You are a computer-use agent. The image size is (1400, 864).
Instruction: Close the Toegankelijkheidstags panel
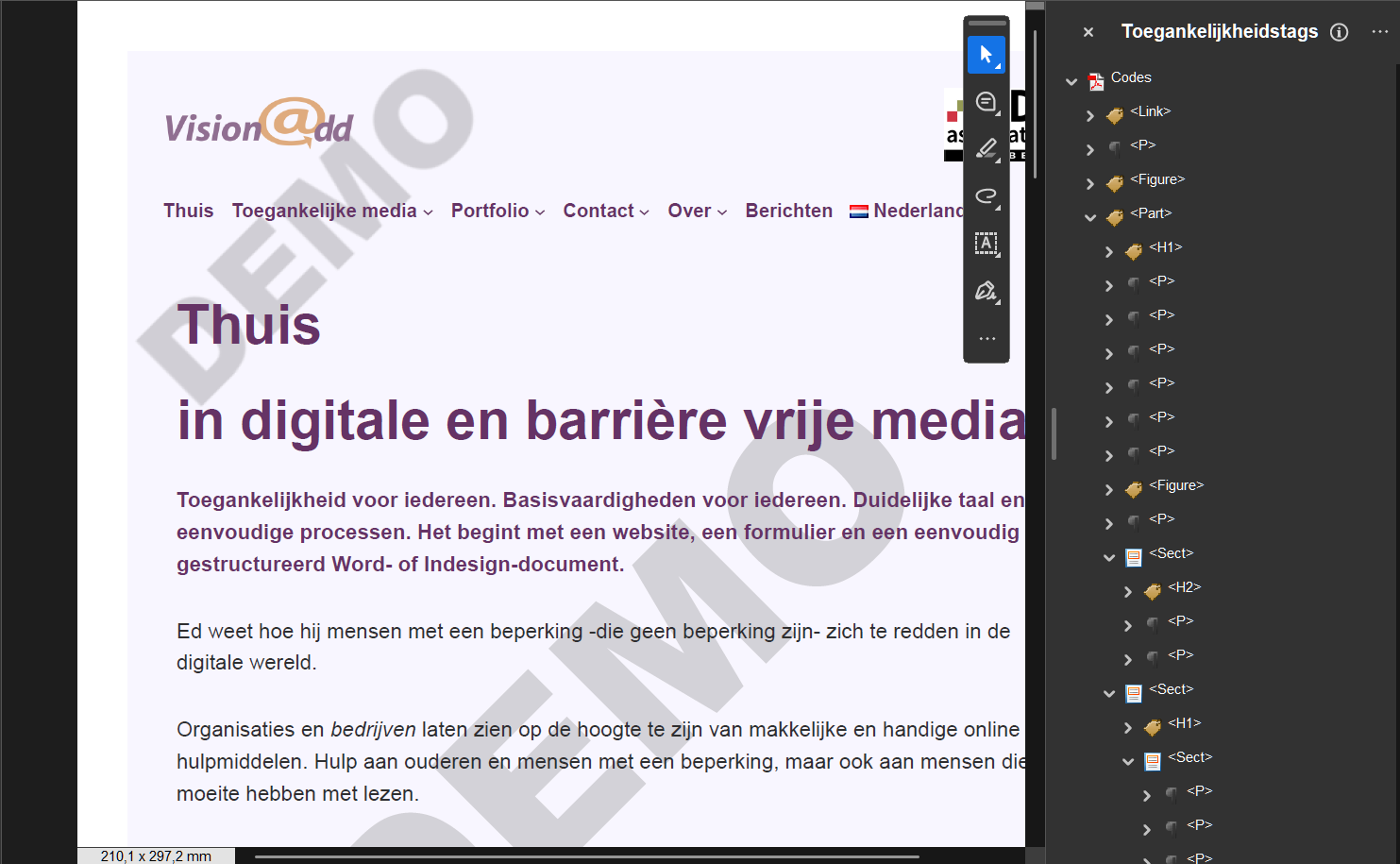click(x=1088, y=32)
